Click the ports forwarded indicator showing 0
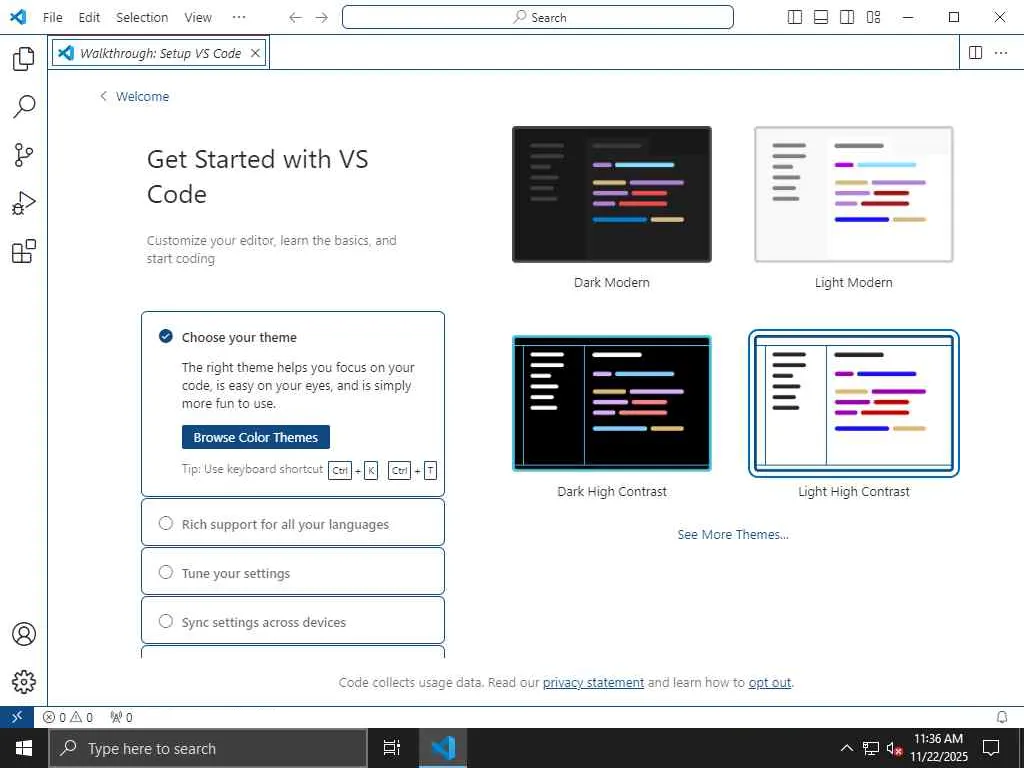Image resolution: width=1024 pixels, height=768 pixels. 121,717
